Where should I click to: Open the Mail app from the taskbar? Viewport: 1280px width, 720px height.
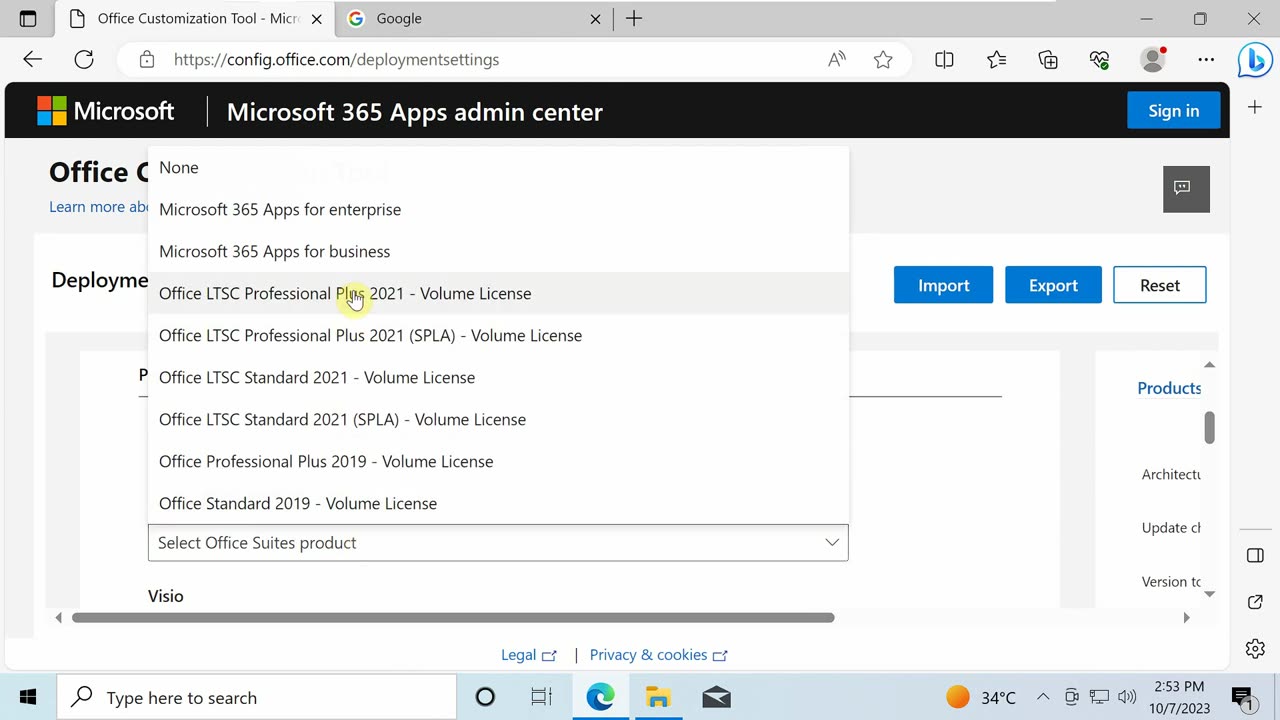tap(716, 697)
